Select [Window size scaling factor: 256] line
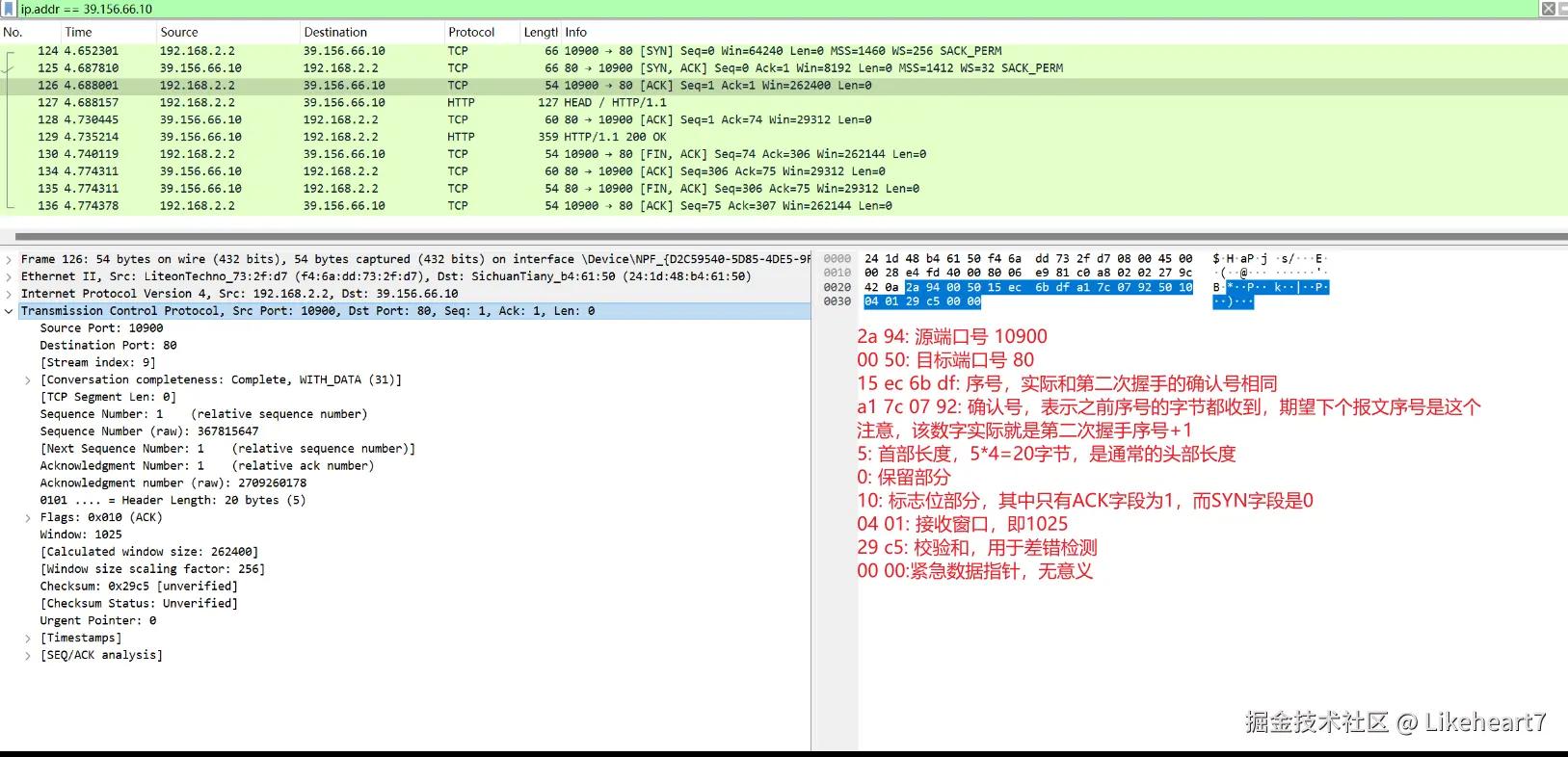The width and height of the screenshot is (1568, 757). (152, 570)
